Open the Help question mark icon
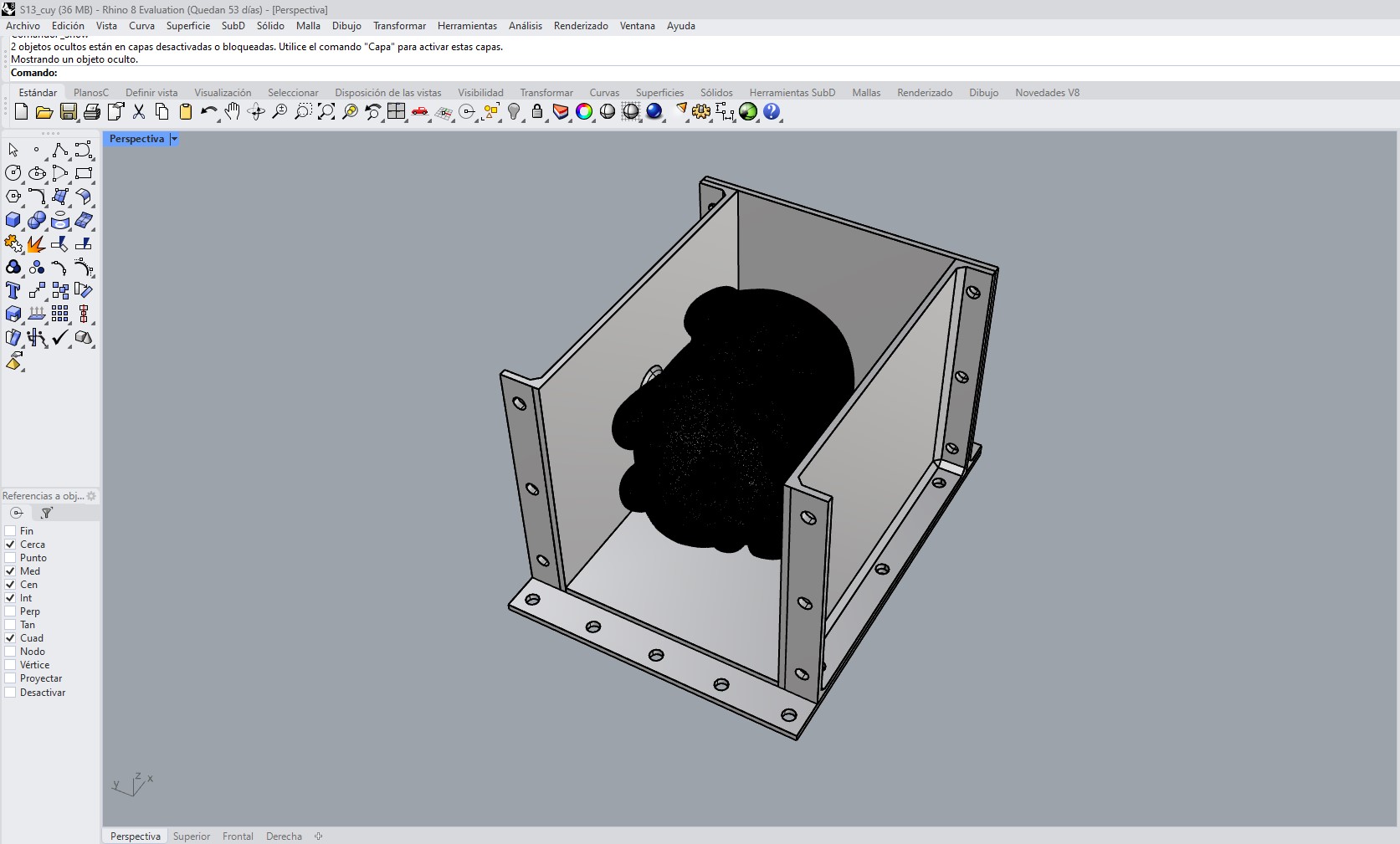This screenshot has height=844, width=1400. point(772,111)
